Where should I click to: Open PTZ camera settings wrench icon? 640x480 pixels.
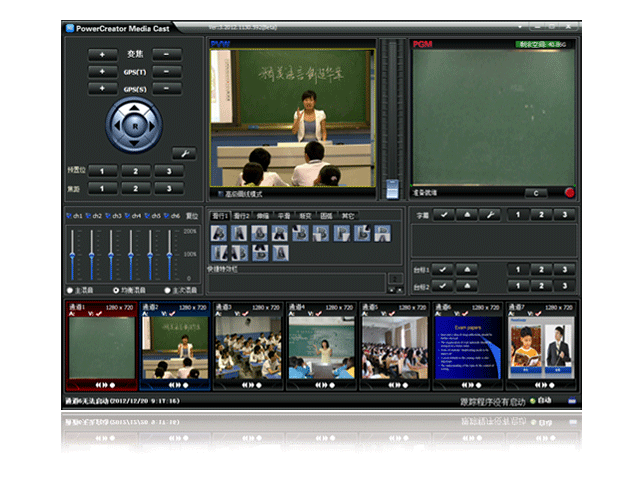click(183, 153)
